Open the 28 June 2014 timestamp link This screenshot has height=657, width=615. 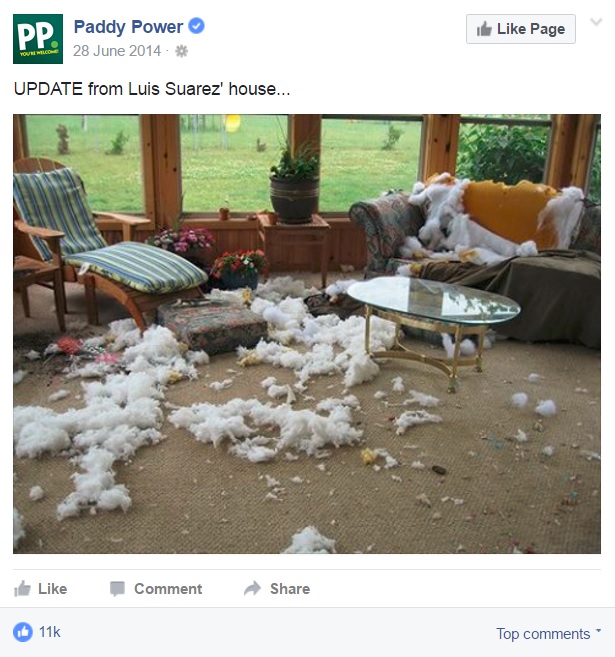click(117, 51)
